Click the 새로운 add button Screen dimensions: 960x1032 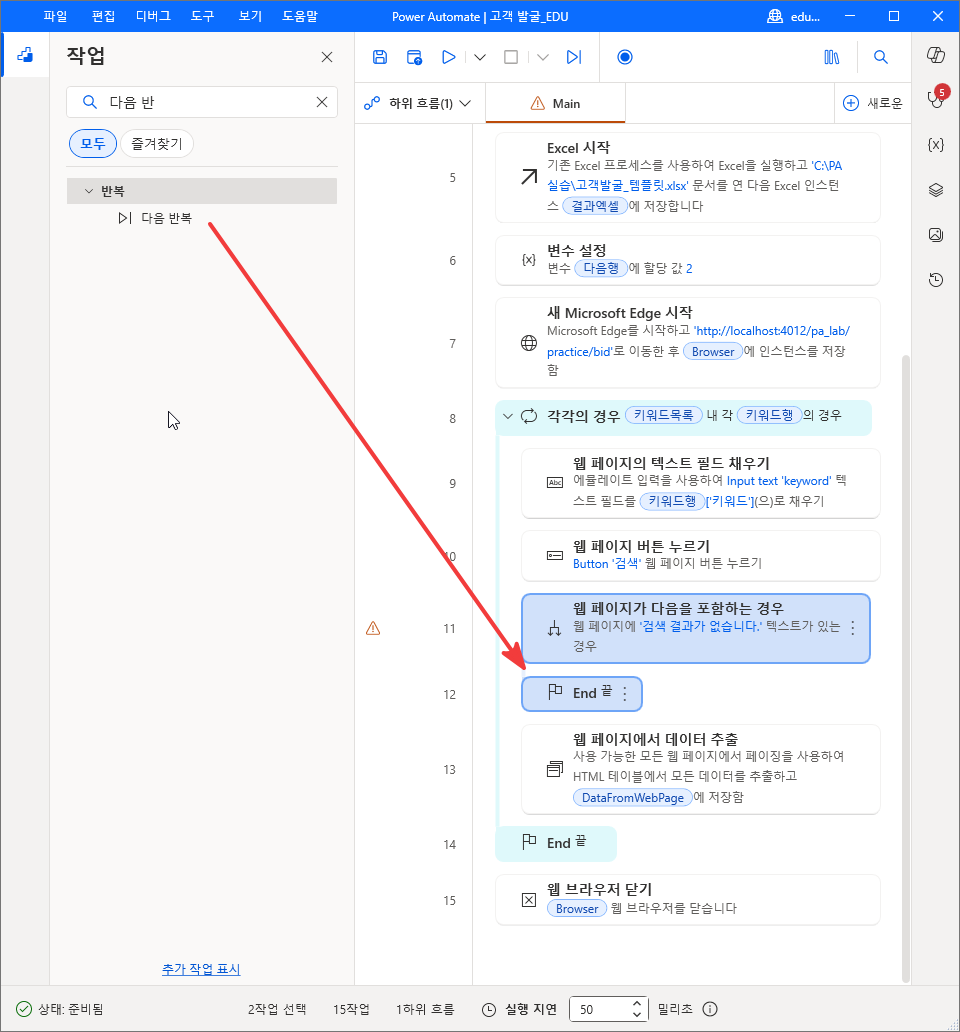pos(873,103)
